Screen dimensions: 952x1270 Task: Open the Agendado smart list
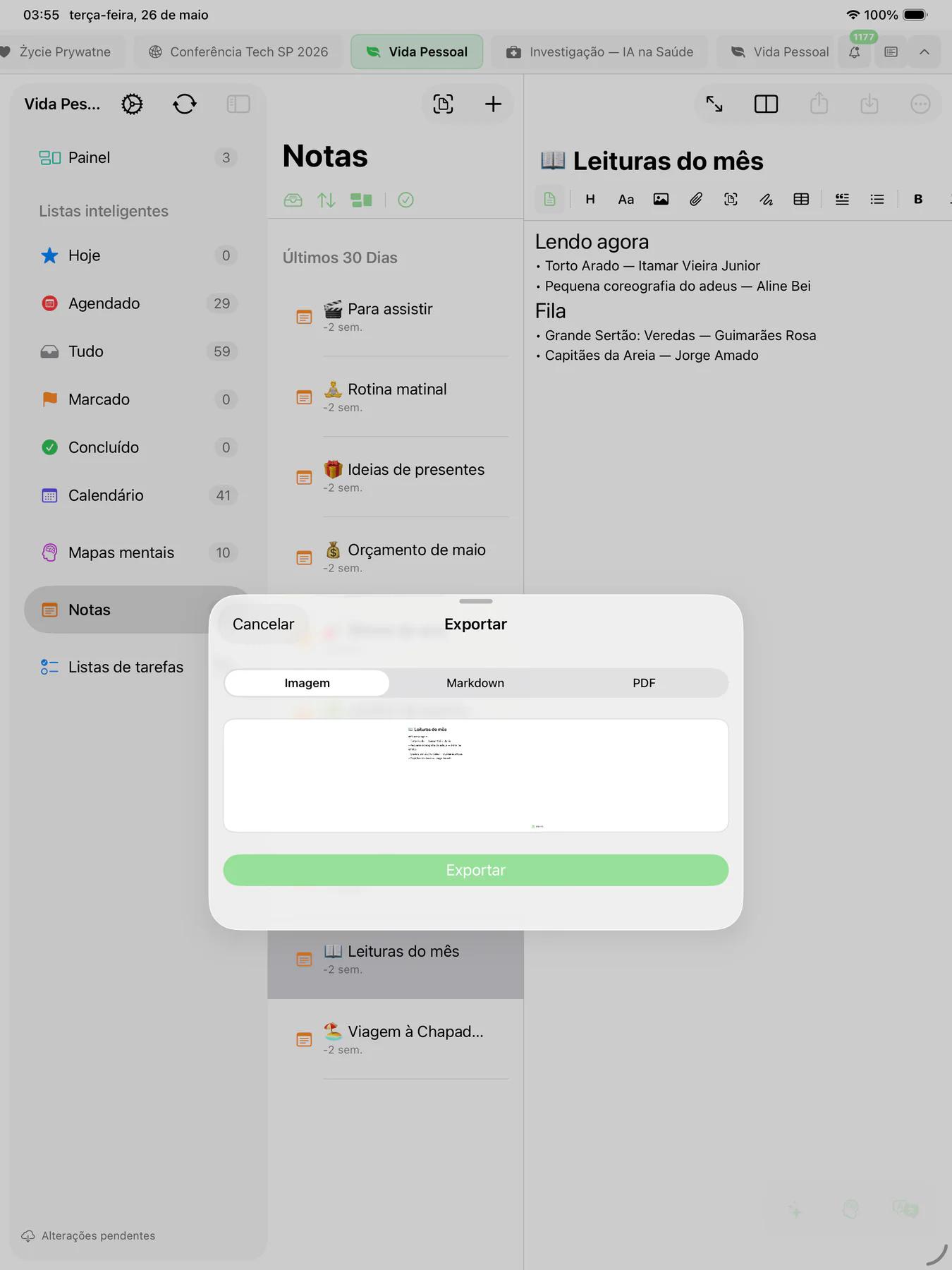click(138, 303)
